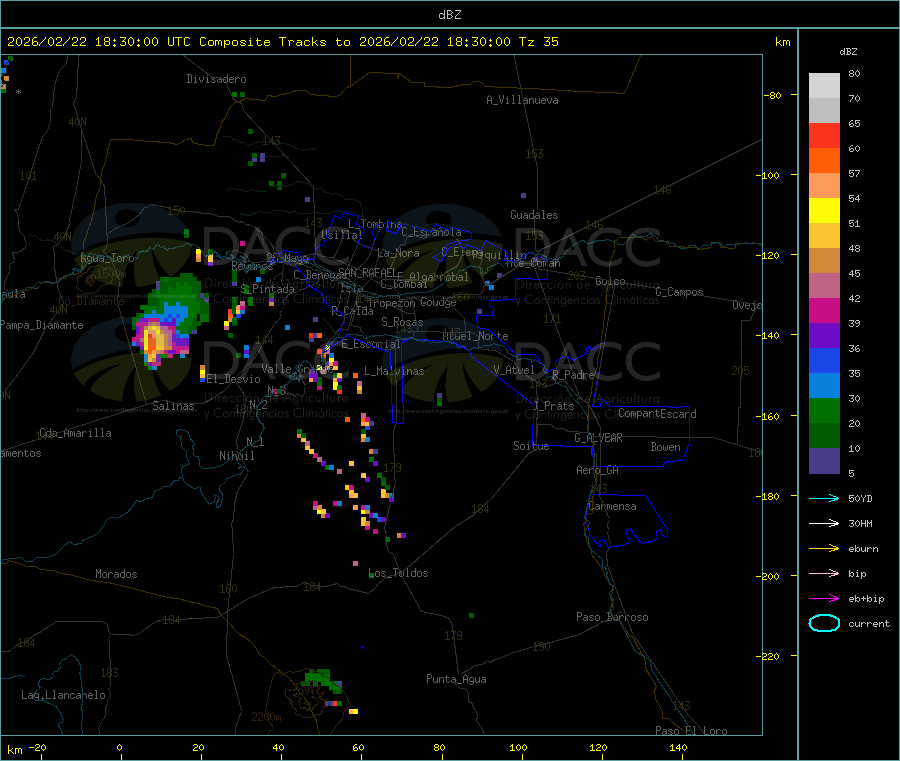Screen dimensions: 900x761
Task: Click the L_Malvinas label
Action: 394,371
